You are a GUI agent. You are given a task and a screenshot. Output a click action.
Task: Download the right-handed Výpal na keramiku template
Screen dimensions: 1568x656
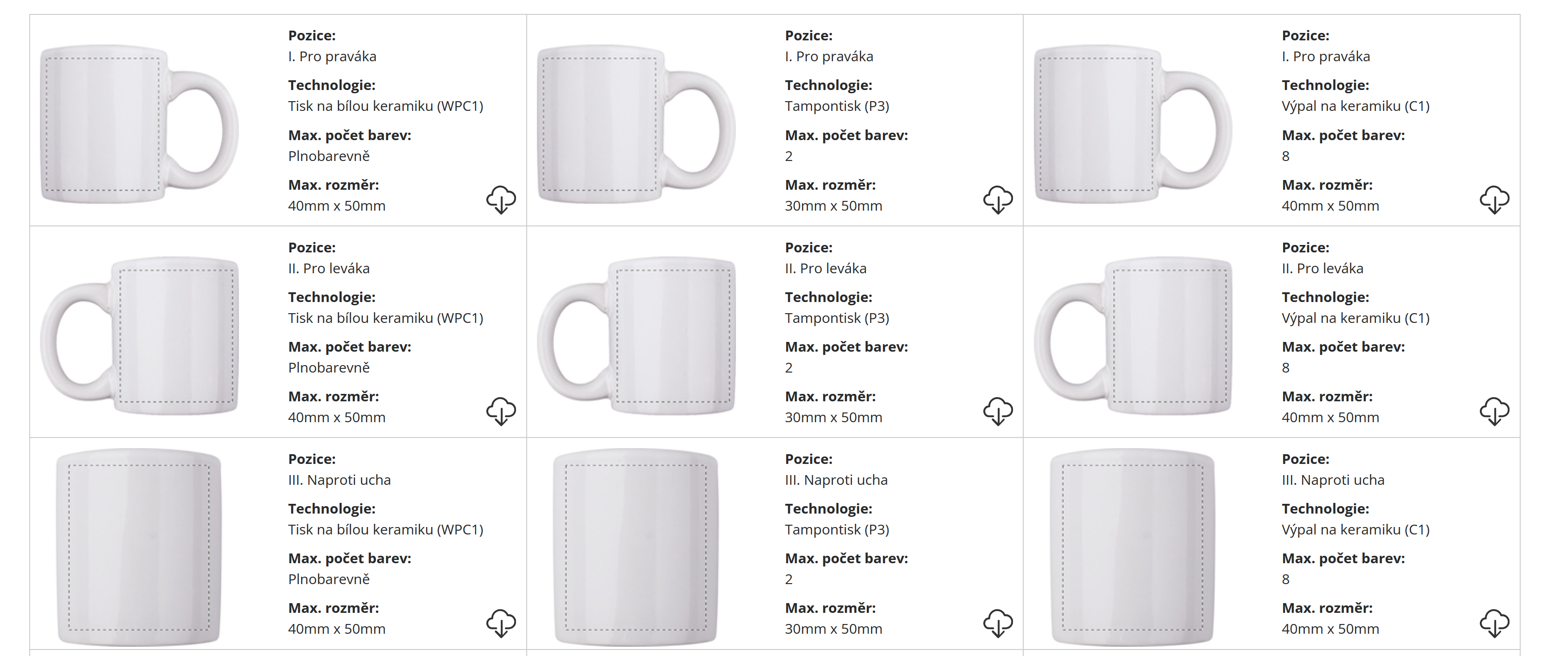point(1494,199)
